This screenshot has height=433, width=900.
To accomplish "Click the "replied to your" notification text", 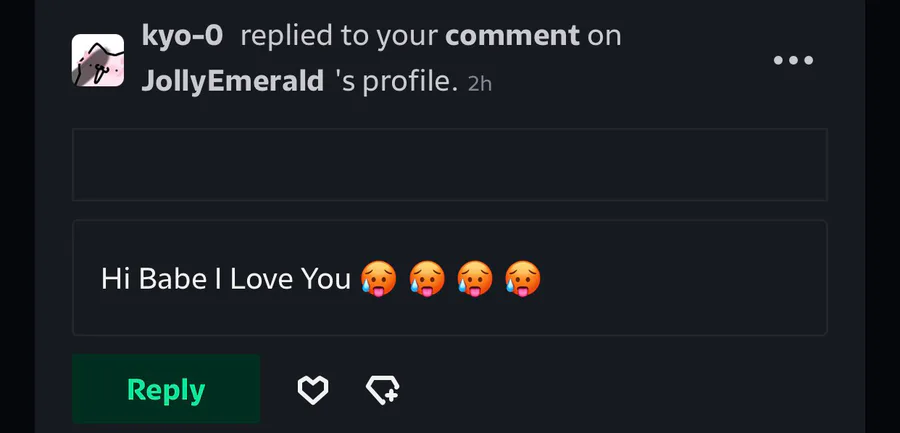I will [339, 37].
